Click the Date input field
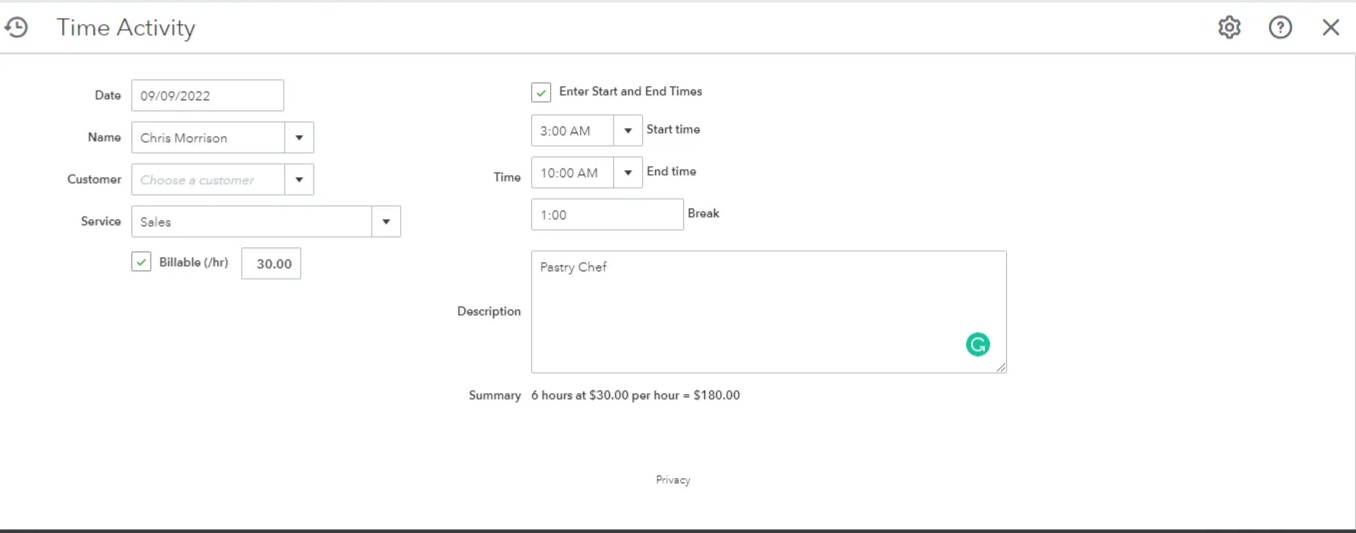 point(207,96)
